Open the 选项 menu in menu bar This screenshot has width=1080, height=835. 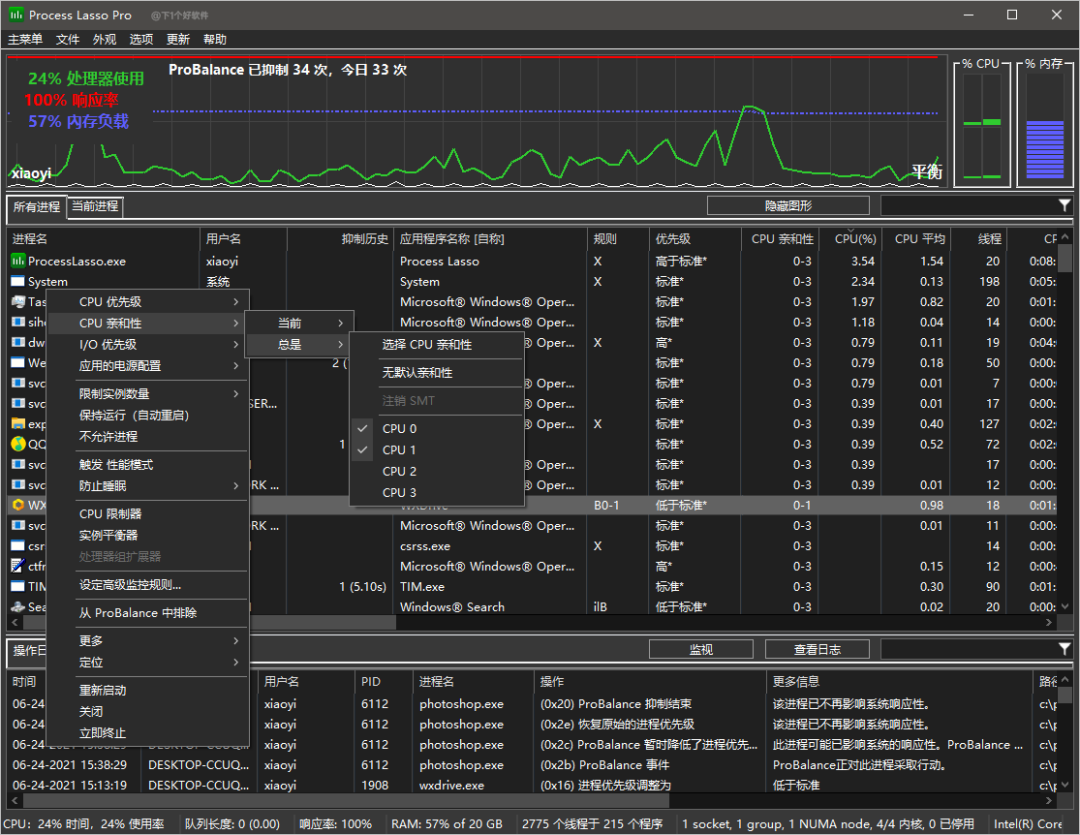(x=141, y=39)
